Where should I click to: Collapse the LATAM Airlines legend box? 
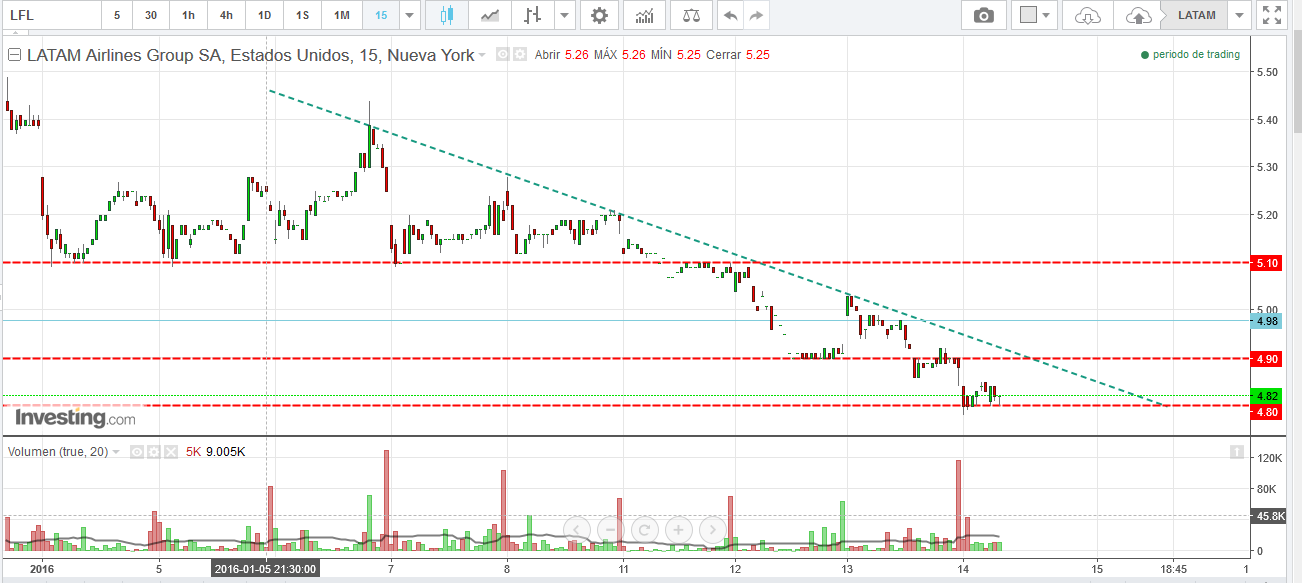point(14,55)
